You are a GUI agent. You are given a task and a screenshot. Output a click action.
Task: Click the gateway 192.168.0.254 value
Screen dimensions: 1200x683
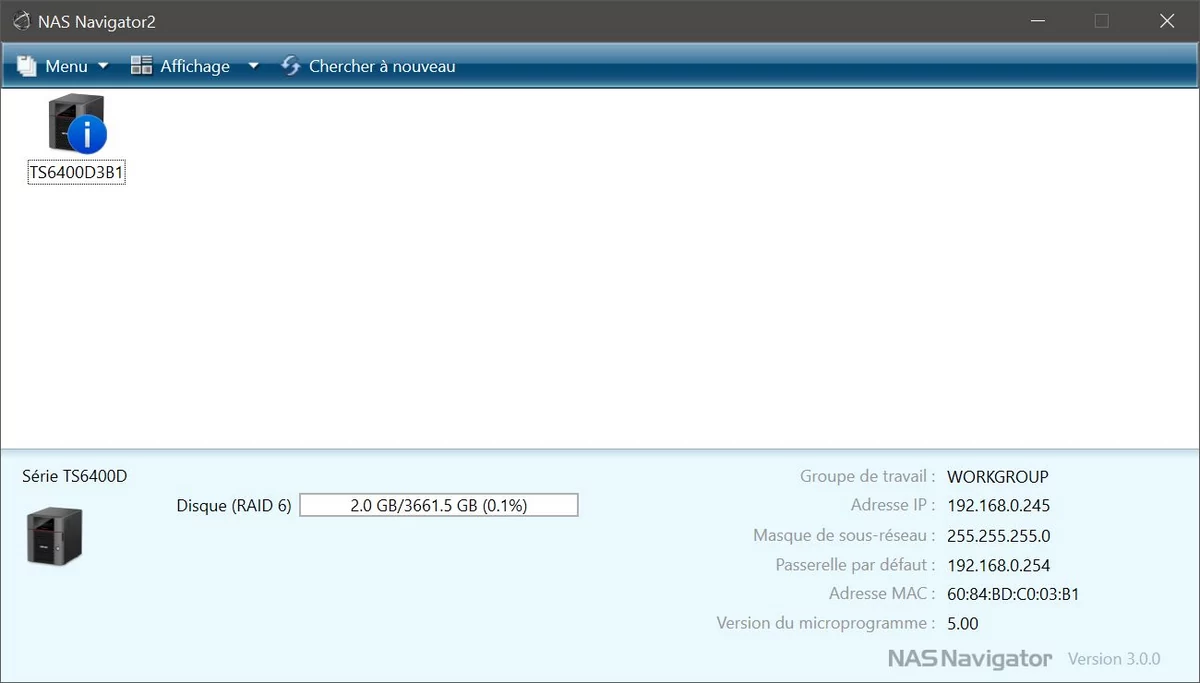pos(999,565)
